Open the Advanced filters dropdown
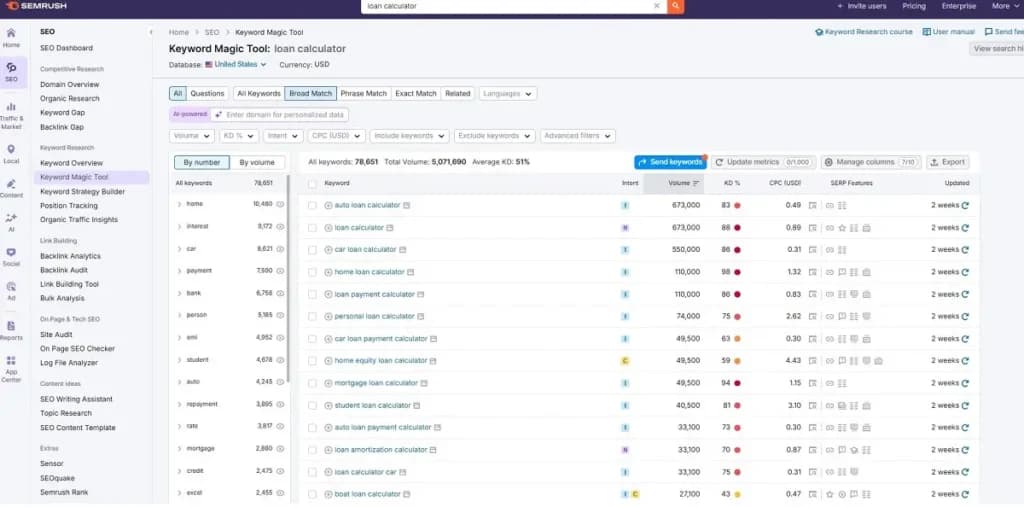1024x507 pixels. click(578, 136)
